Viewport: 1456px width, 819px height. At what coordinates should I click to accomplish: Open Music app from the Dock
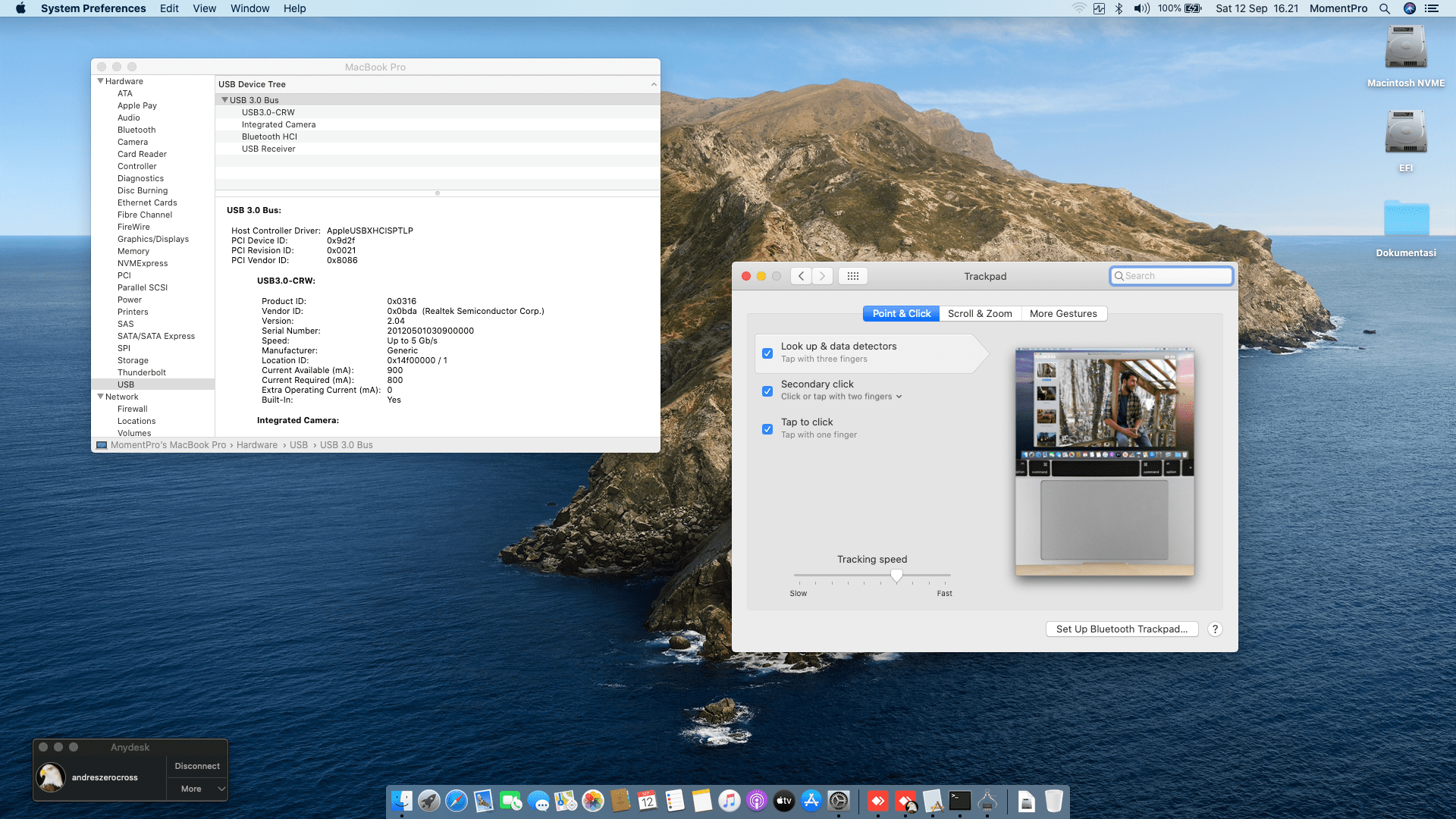point(730,801)
